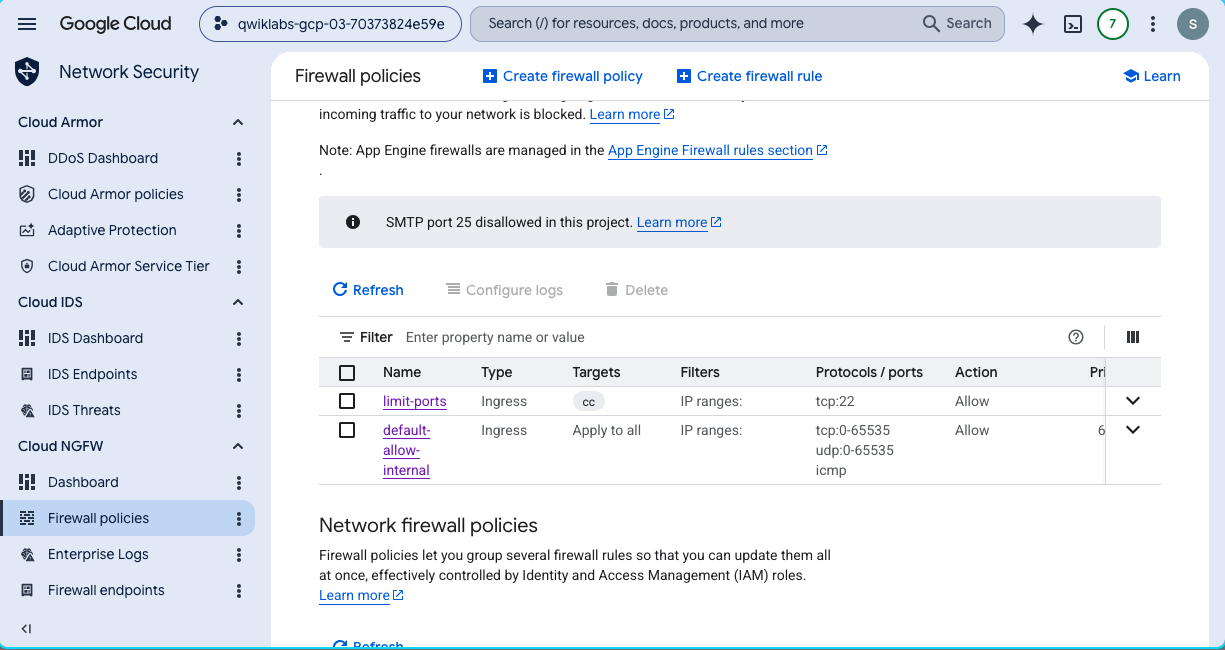Collapse the Cloud Armor section
This screenshot has height=650, width=1225.
click(x=238, y=122)
